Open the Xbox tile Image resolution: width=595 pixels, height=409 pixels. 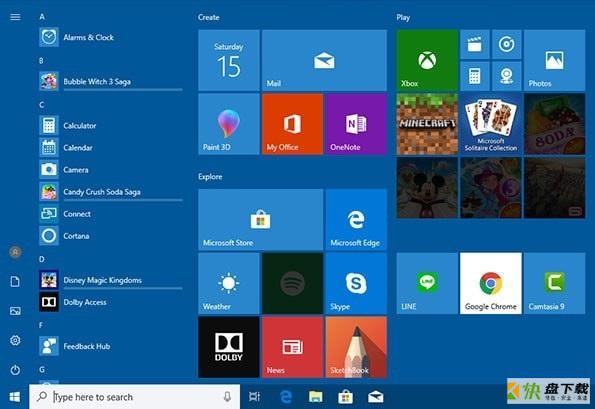coord(427,60)
